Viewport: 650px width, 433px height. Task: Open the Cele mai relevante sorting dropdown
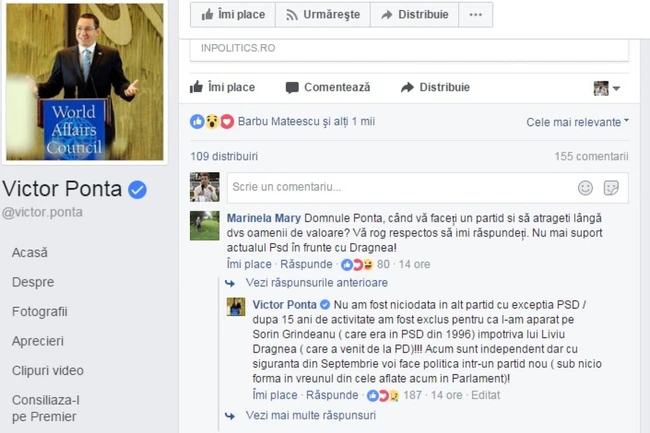click(x=577, y=122)
